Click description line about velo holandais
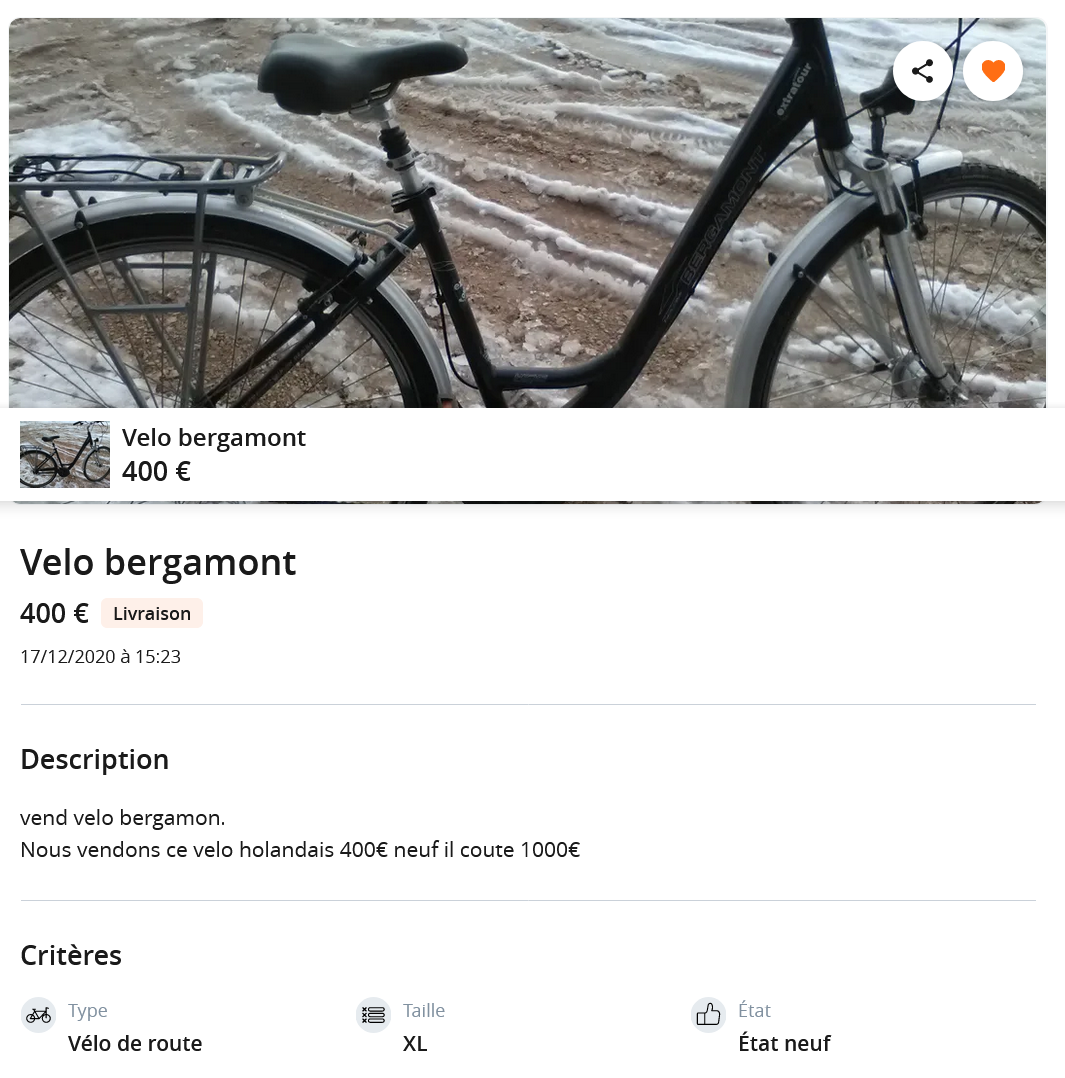Viewport: 1065px width, 1078px height. [300, 850]
